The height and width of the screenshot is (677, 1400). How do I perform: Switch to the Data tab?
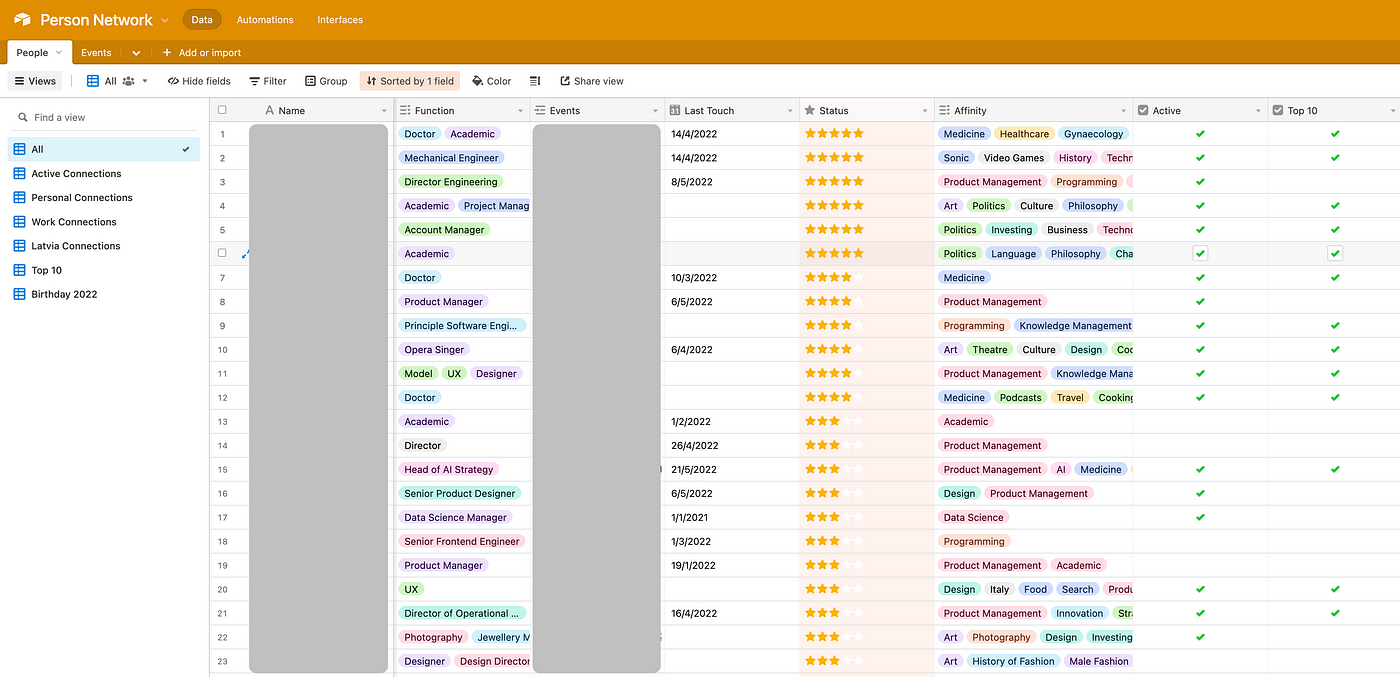pos(202,20)
